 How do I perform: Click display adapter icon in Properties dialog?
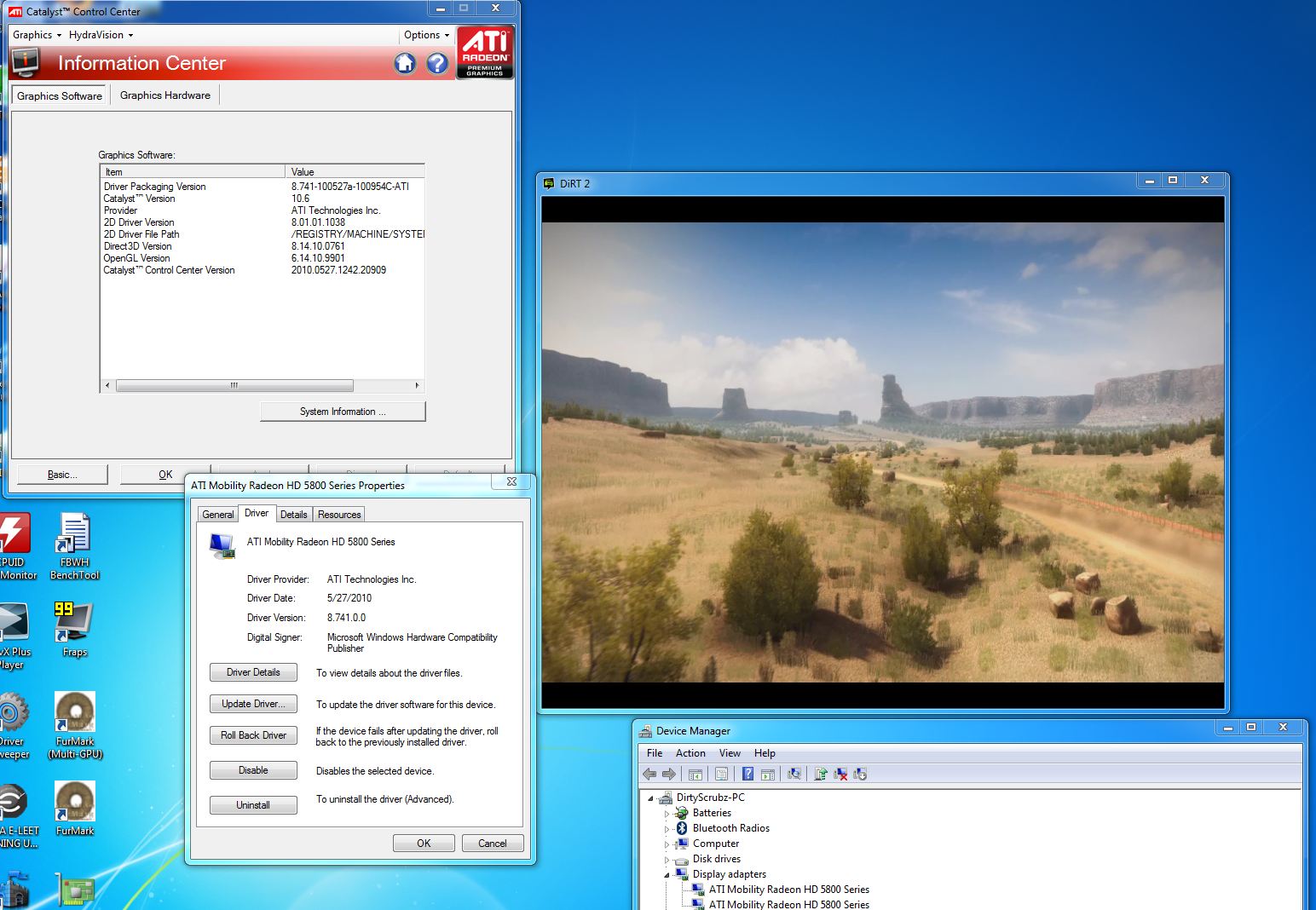(222, 545)
